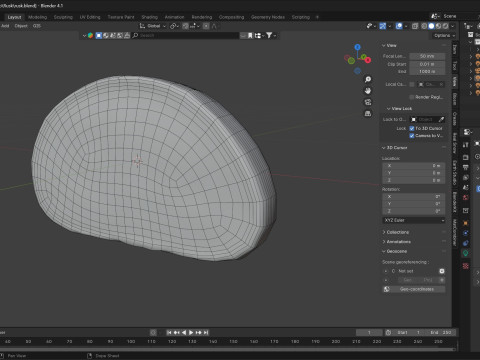Toggle proportional editing button
Screen dimensions: 480x360
point(206,26)
